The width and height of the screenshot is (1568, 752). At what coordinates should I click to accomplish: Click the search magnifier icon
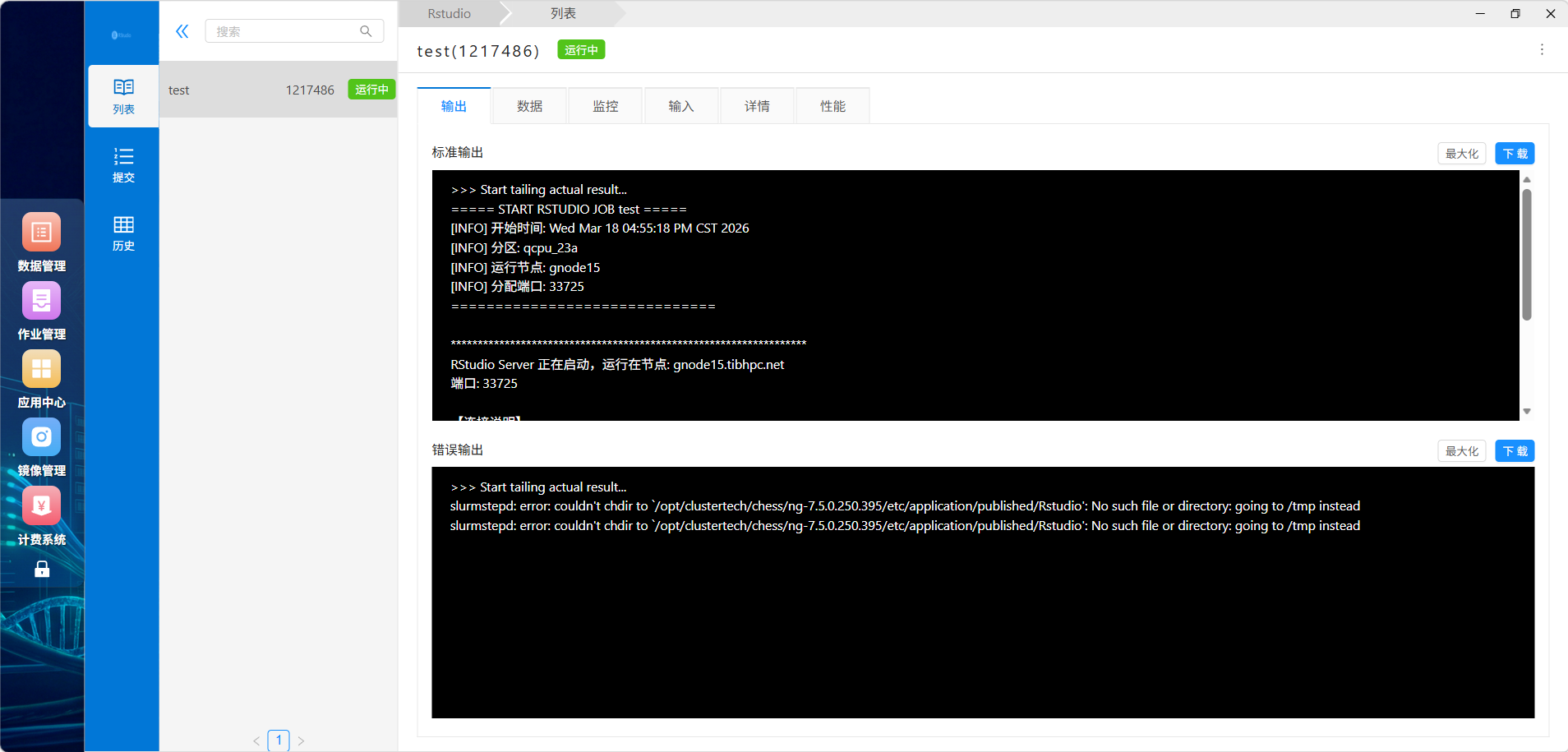click(366, 31)
